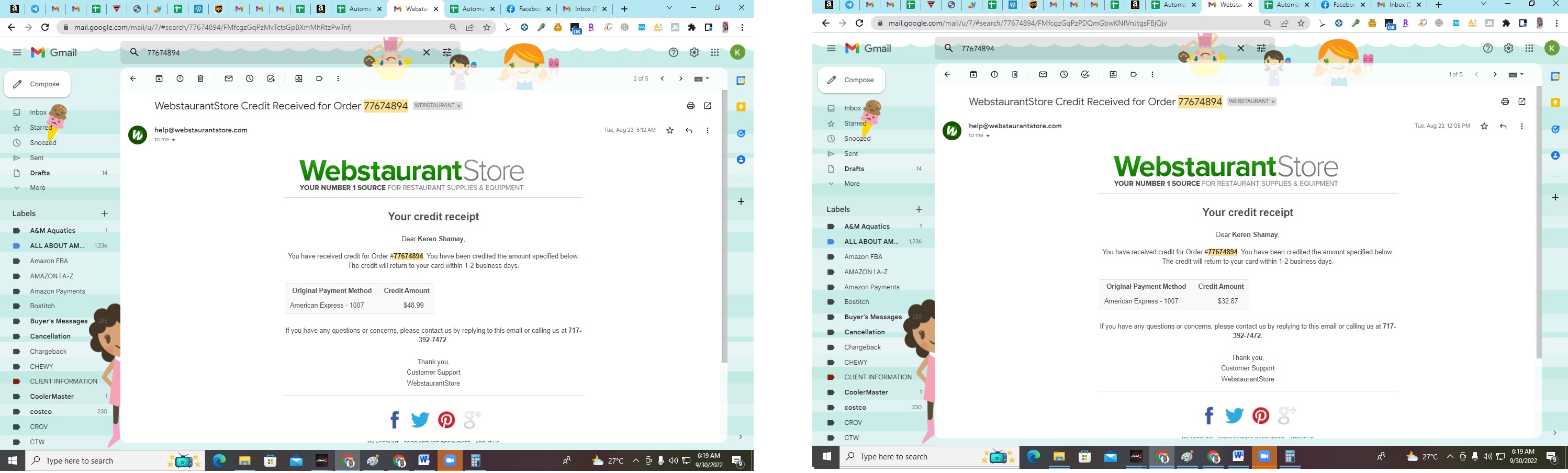1568x473 pixels.
Task: Click the left Gmail window's vertical scrollbar
Action: [x=724, y=227]
